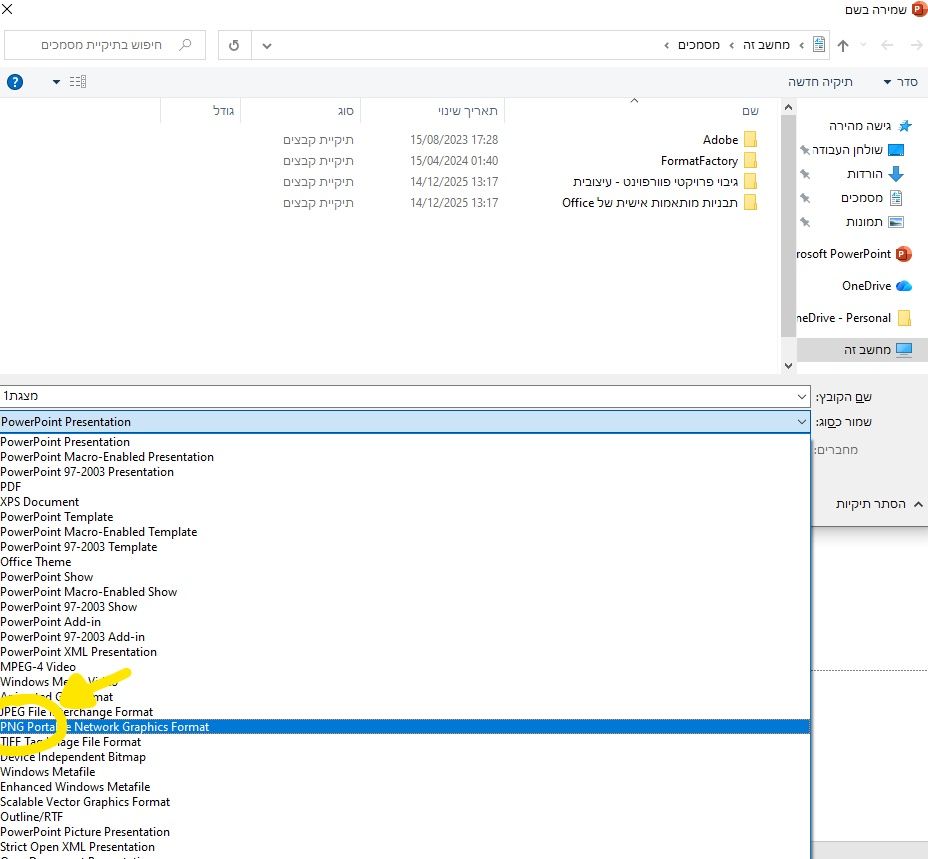Click the Microsoft PowerPoint icon in sidebar
Viewport: 928px width, 859px height.
[904, 254]
